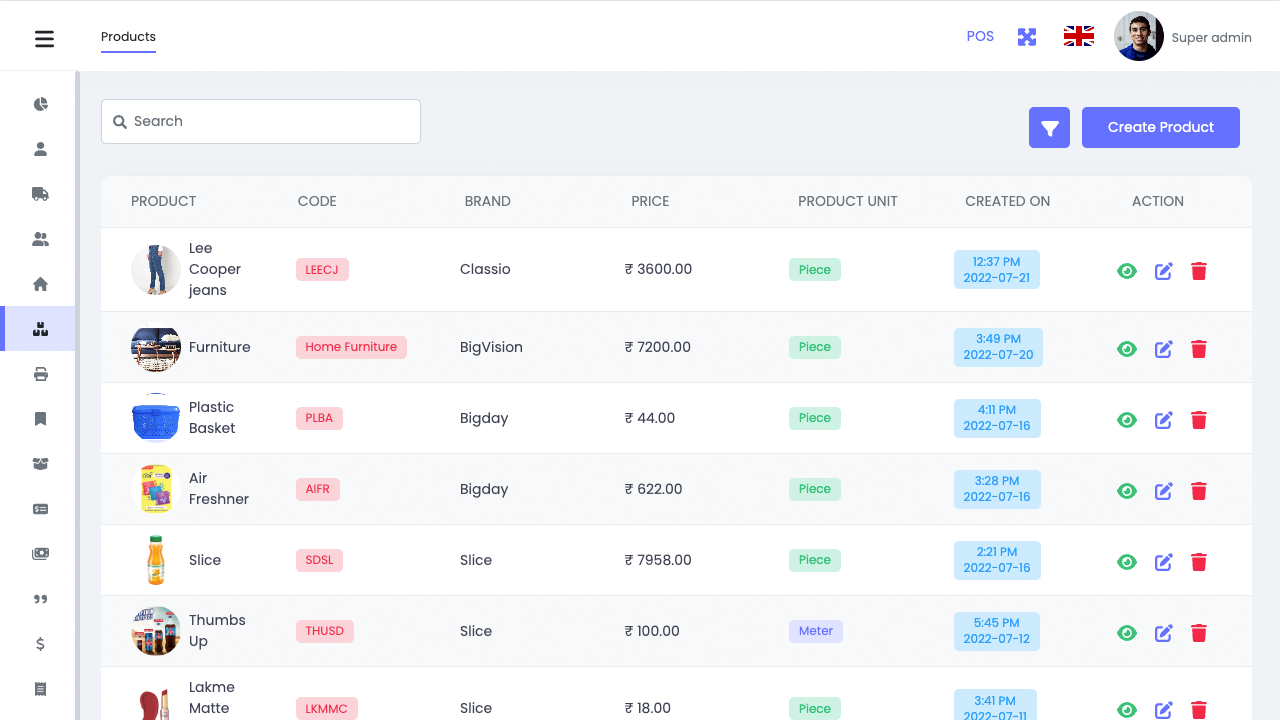1280x720 pixels.
Task: Toggle fullscreen using the expand icon
Action: click(x=1027, y=36)
